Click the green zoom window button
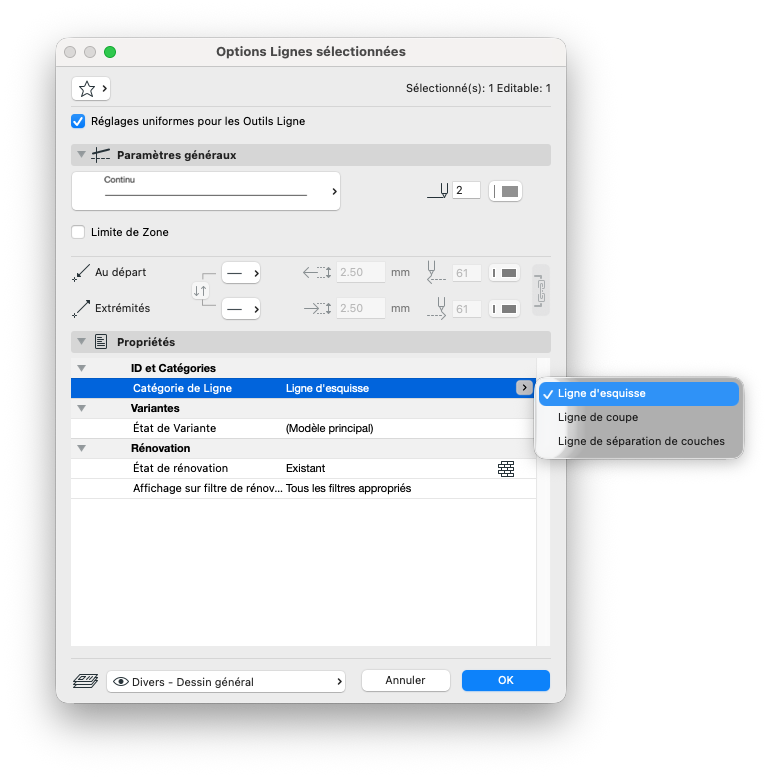 (110, 52)
